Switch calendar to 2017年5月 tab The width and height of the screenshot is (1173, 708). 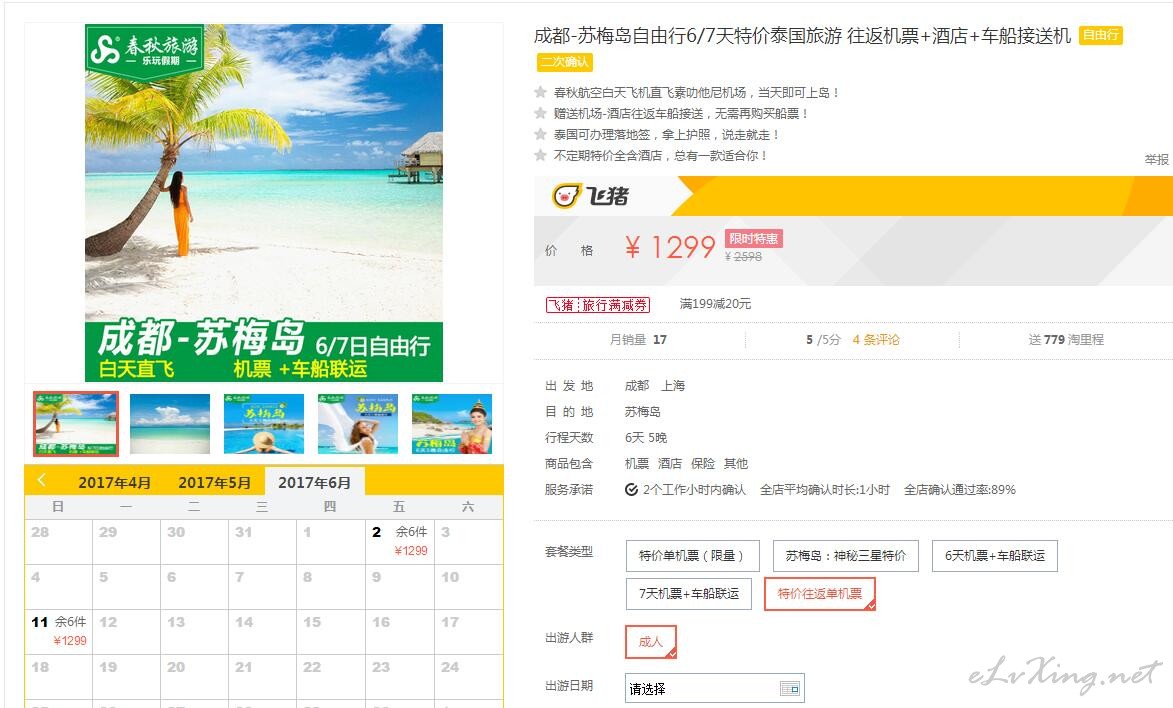[215, 483]
